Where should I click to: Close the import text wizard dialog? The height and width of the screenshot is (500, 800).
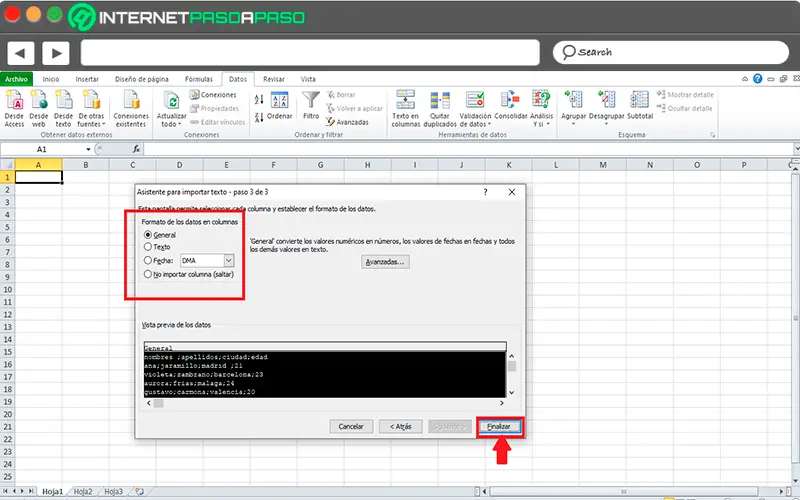512,192
